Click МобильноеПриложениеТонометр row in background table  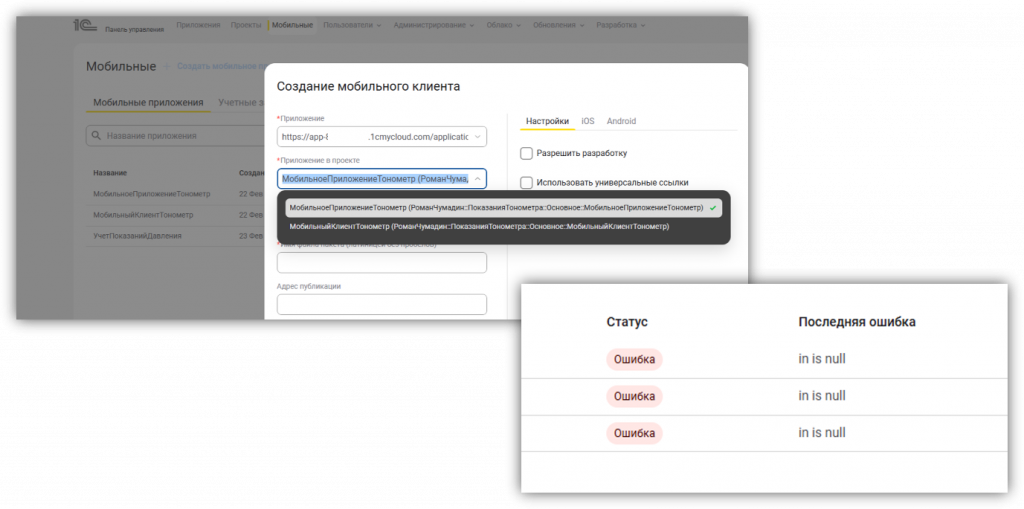point(175,194)
